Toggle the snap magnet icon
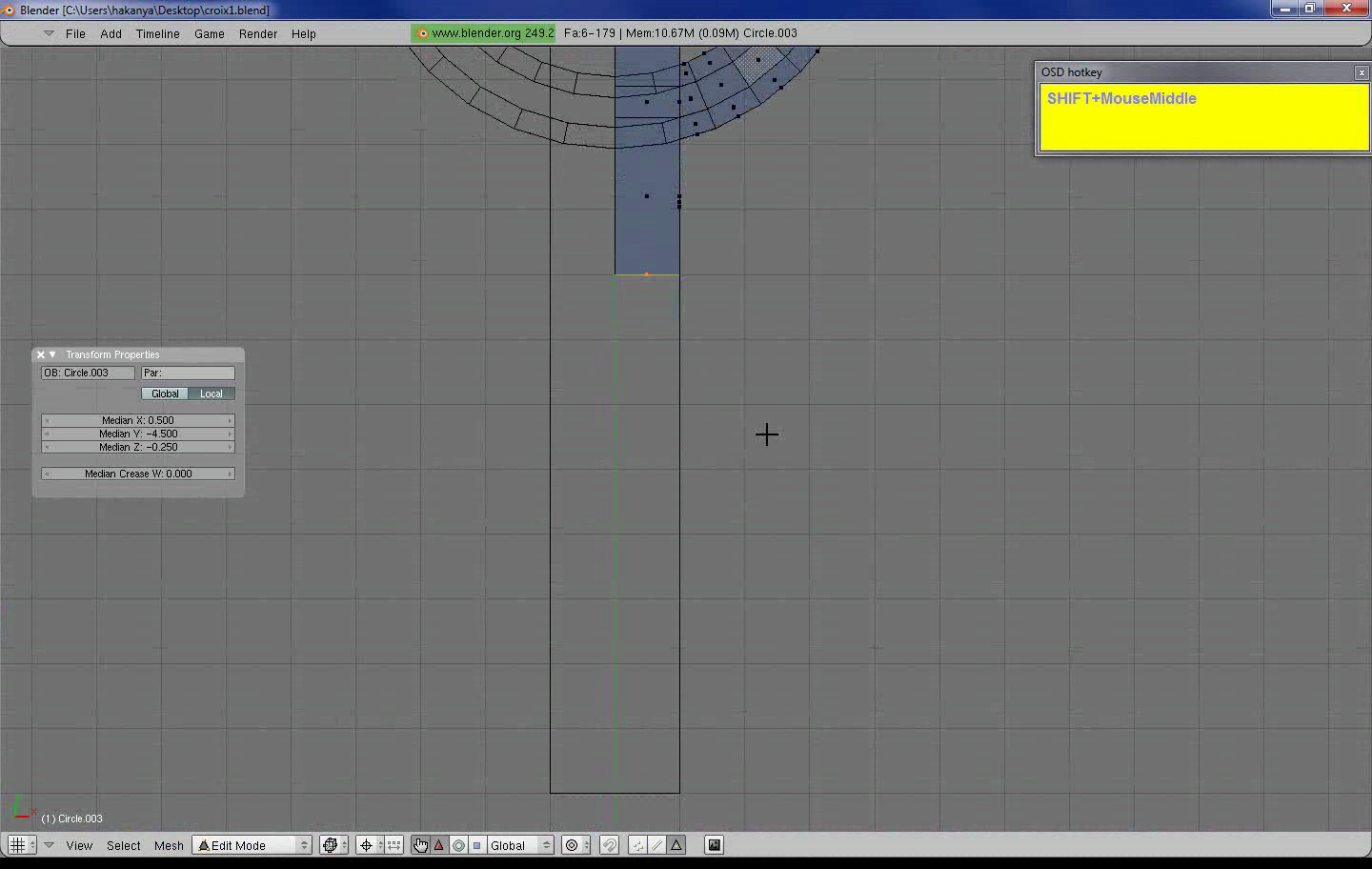The image size is (1372, 869). point(610,845)
